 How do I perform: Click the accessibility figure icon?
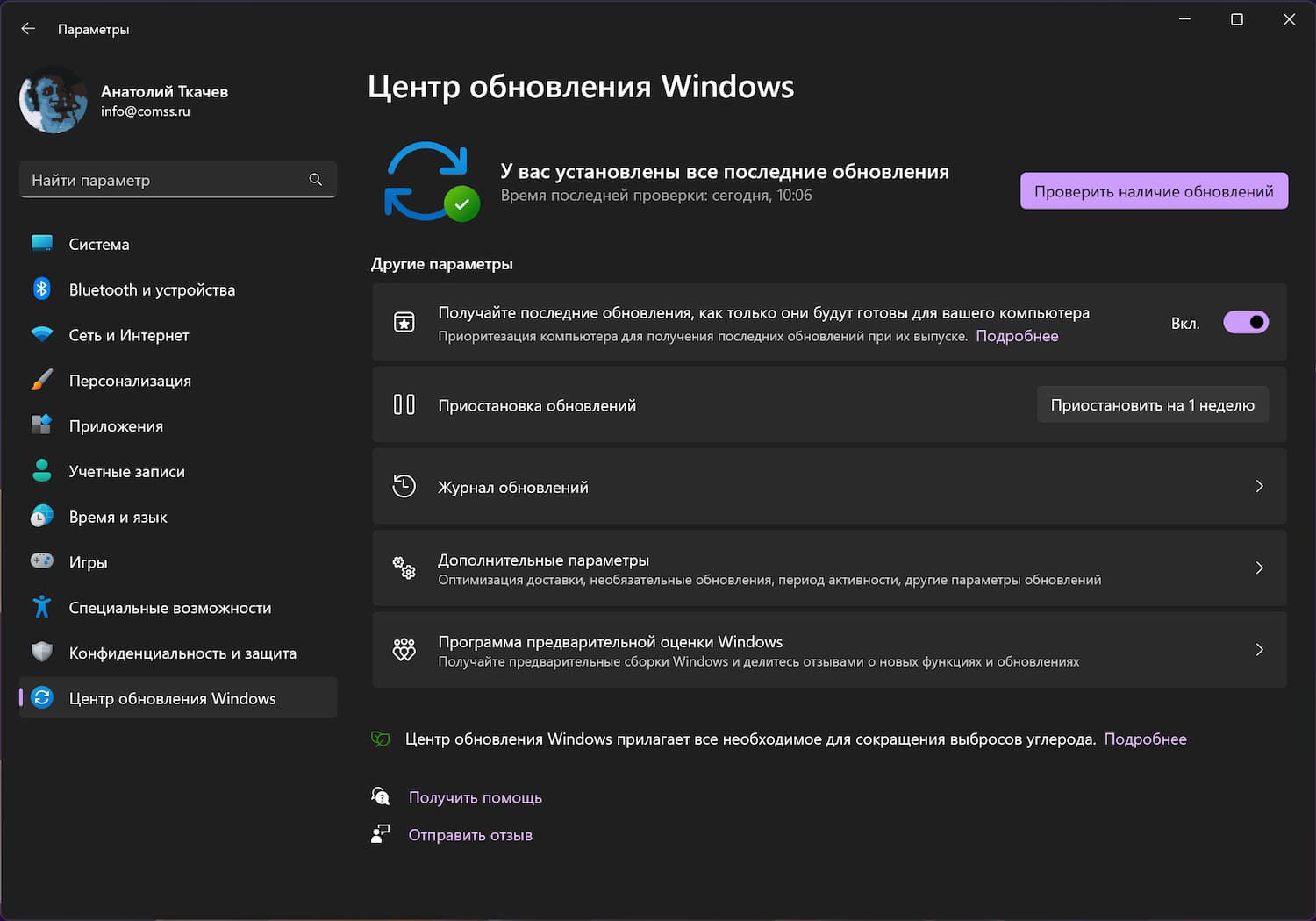point(42,607)
